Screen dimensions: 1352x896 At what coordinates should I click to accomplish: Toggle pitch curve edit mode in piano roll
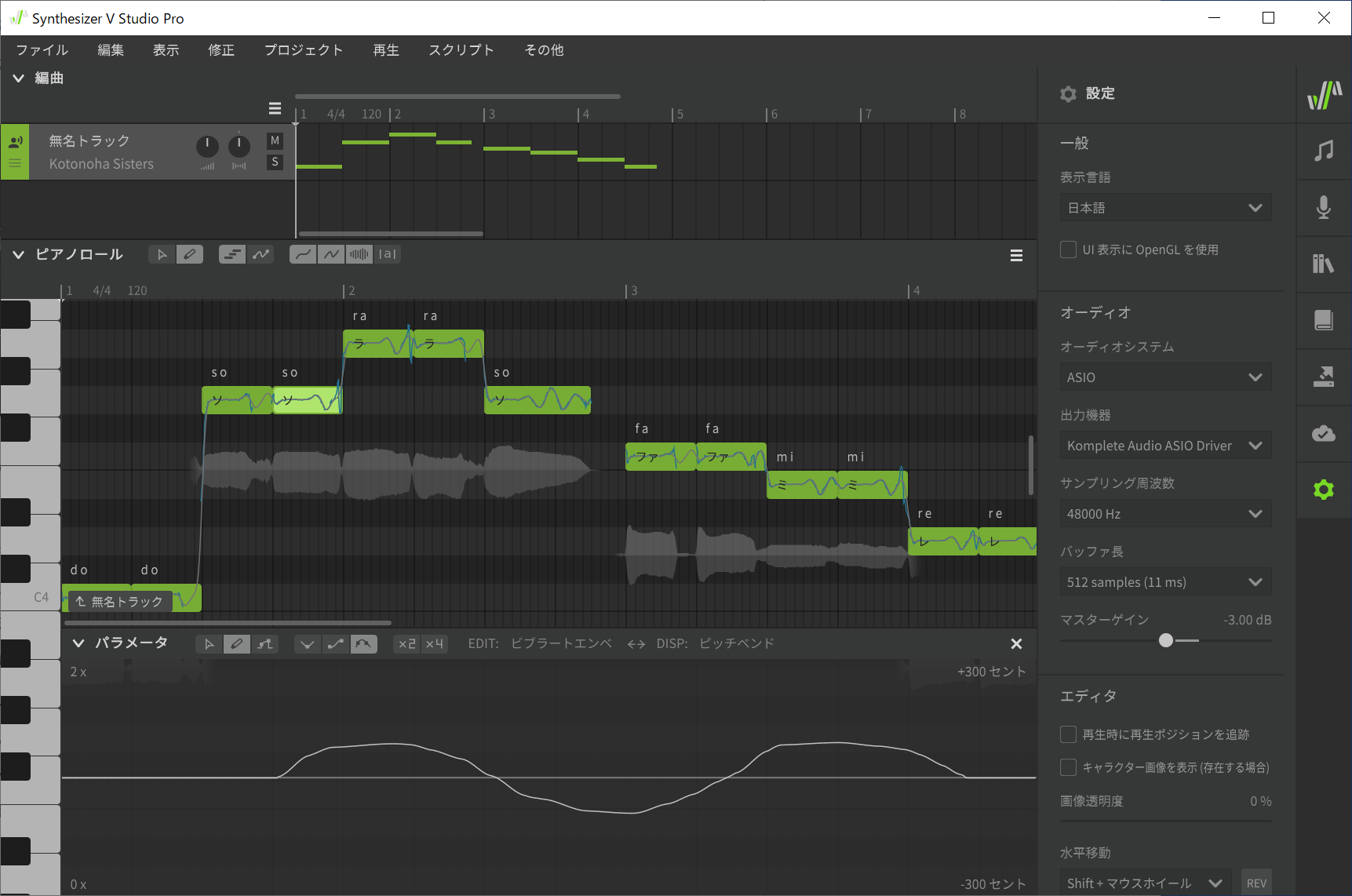click(x=261, y=254)
